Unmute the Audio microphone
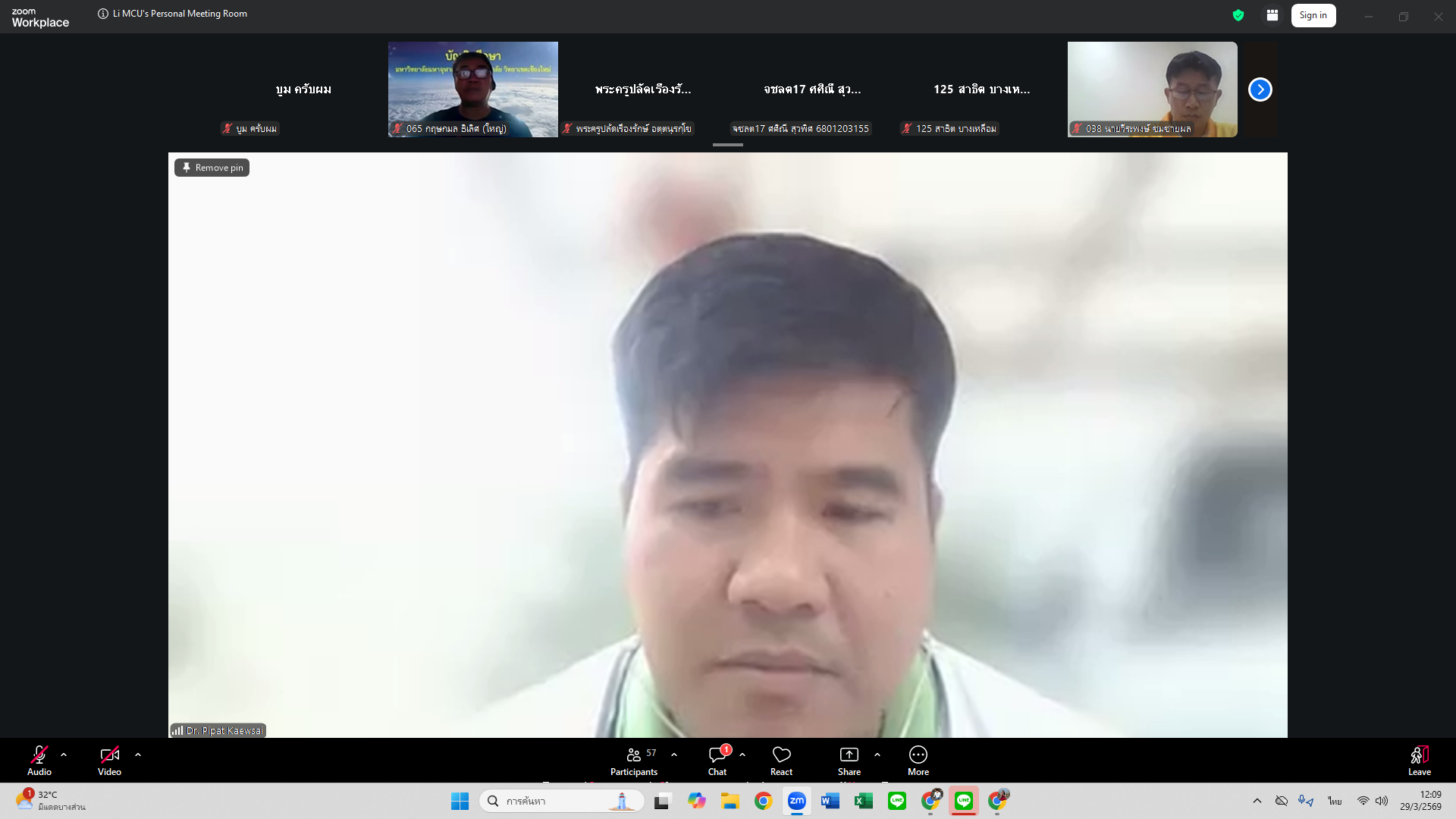Viewport: 1456px width, 819px height. tap(39, 755)
